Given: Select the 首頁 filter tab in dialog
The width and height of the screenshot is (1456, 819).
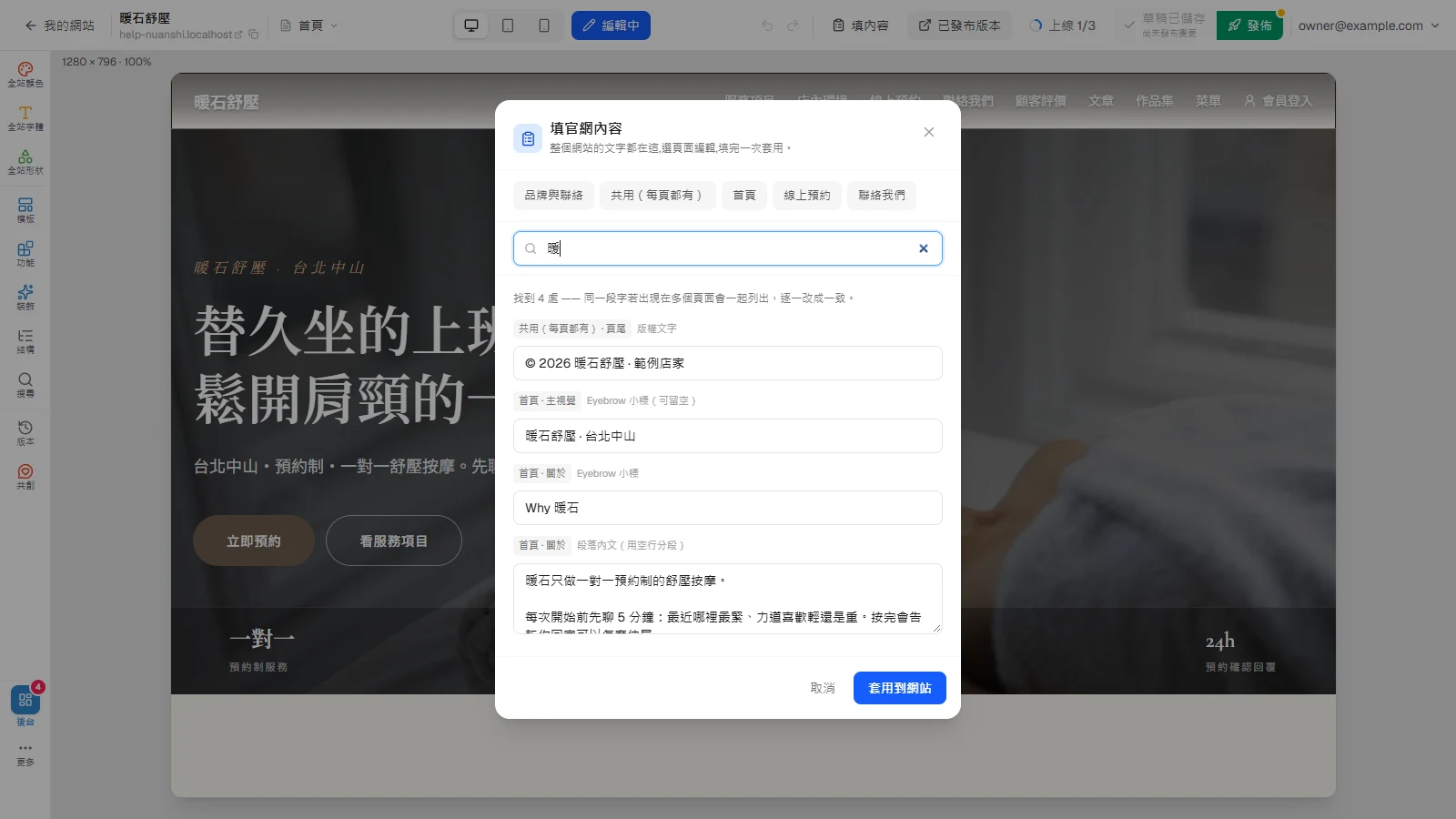Looking at the screenshot, I should pos(744,196).
